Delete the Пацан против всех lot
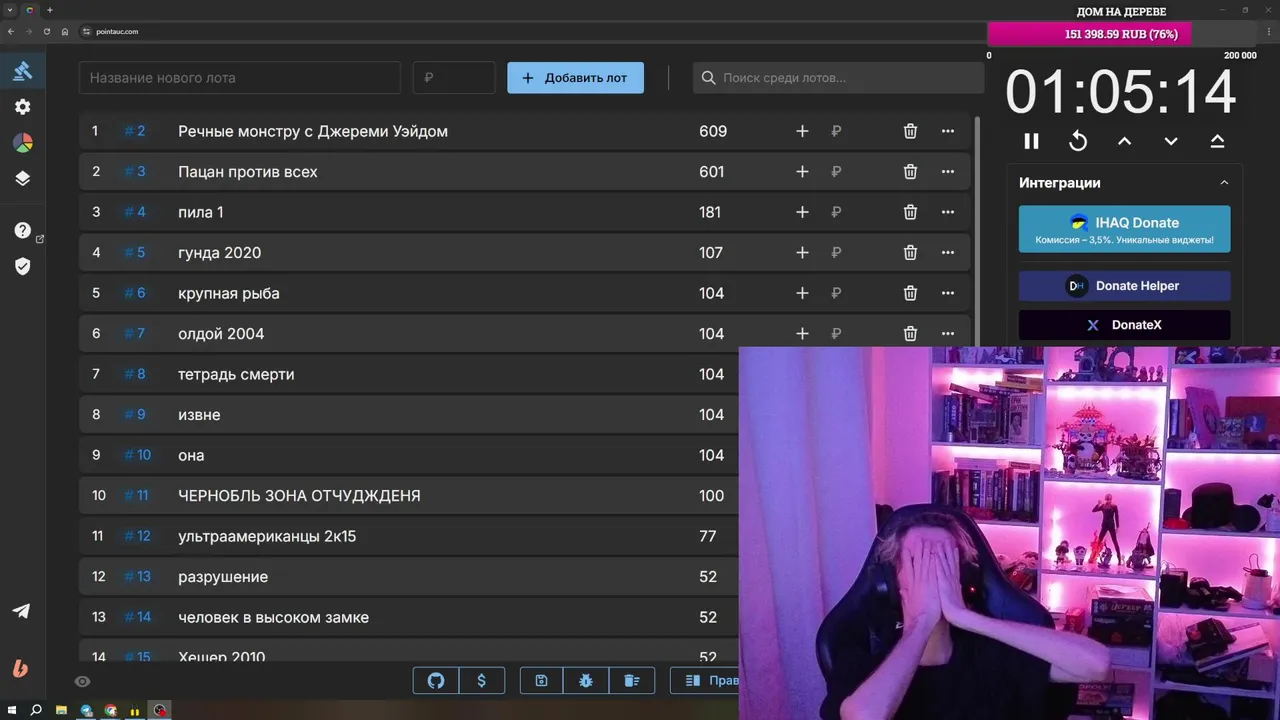The width and height of the screenshot is (1280, 720). click(910, 172)
